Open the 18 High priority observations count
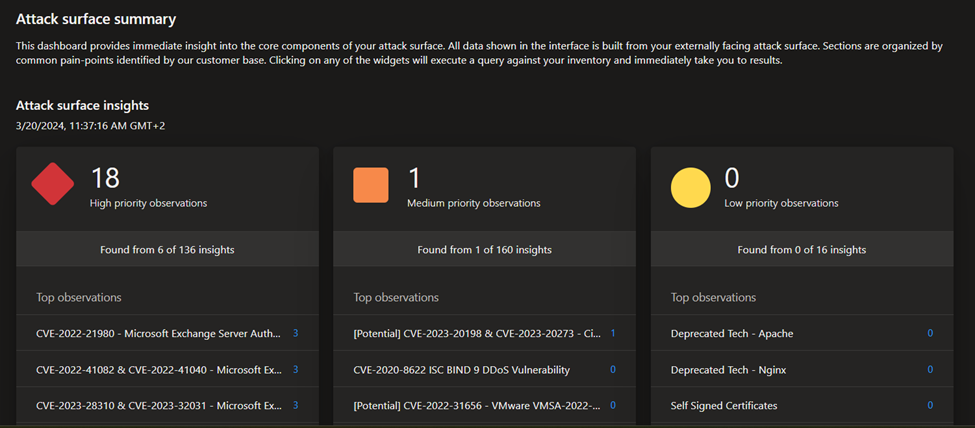Viewport: 975px width, 428px height. coord(105,178)
